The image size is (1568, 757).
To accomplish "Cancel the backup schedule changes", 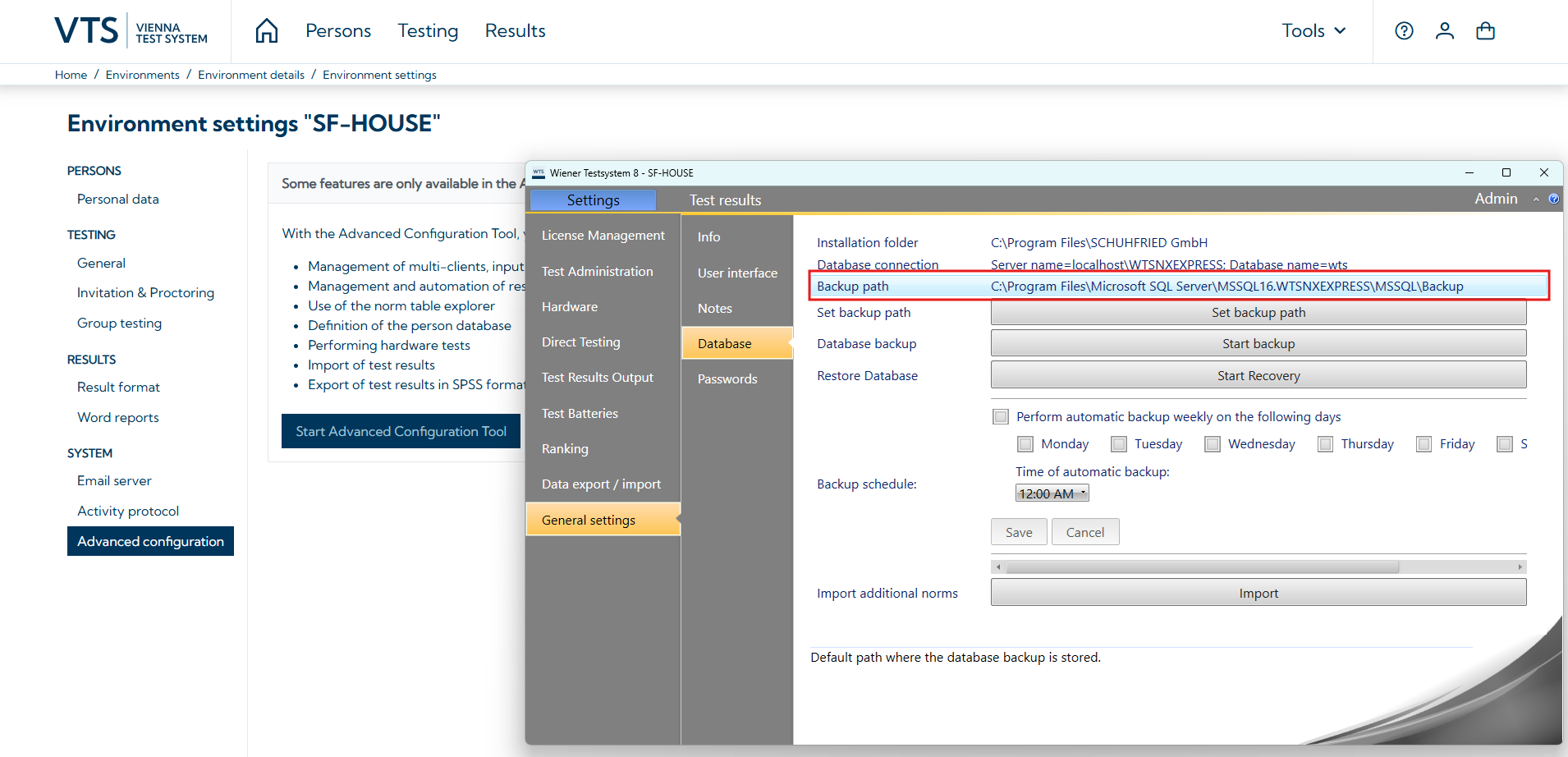I will (x=1085, y=532).
